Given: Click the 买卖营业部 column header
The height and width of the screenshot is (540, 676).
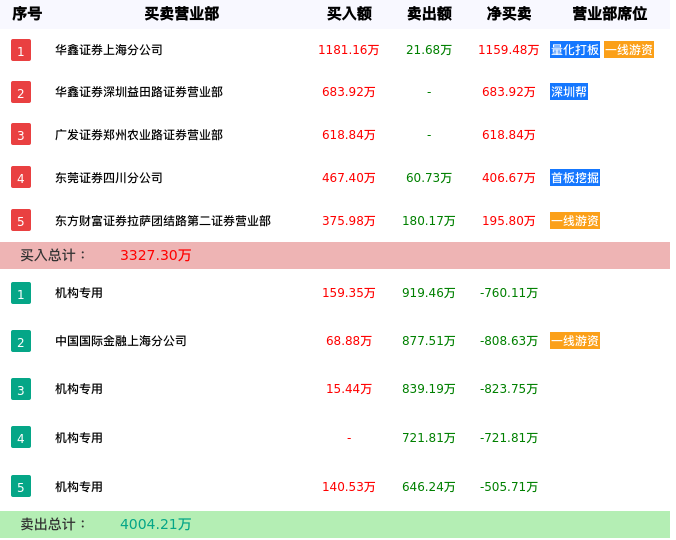Looking at the screenshot, I should (182, 14).
